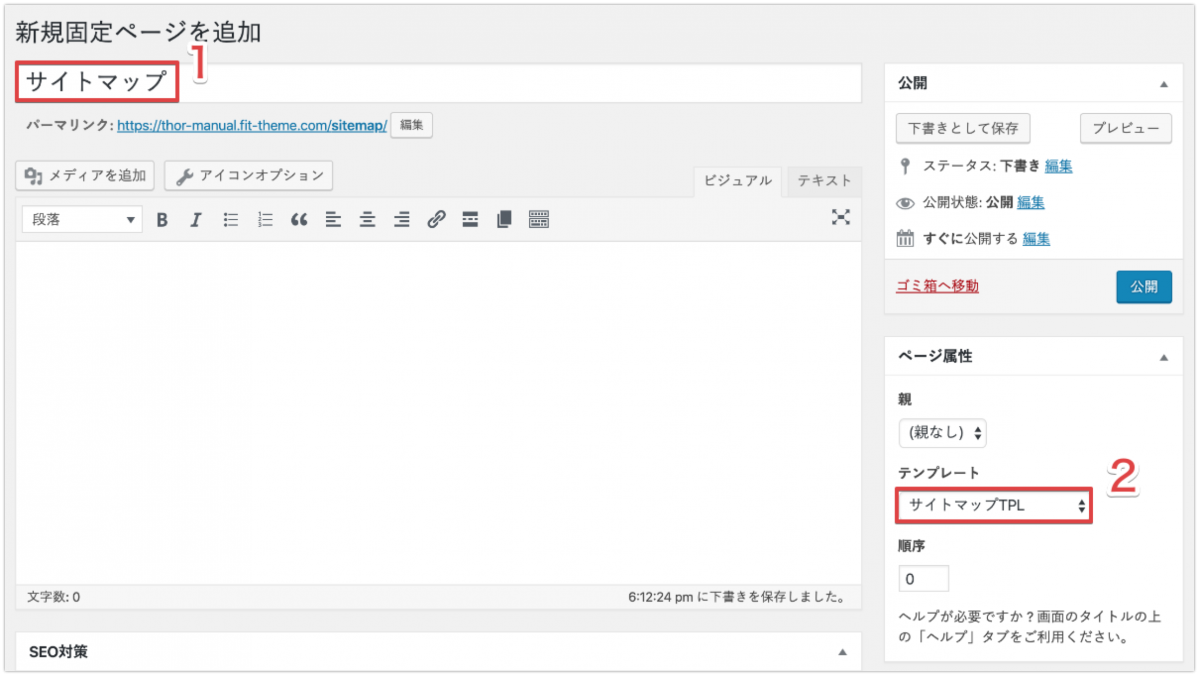The height and width of the screenshot is (676, 1199).
Task: Add a blockquote
Action: coord(299,220)
